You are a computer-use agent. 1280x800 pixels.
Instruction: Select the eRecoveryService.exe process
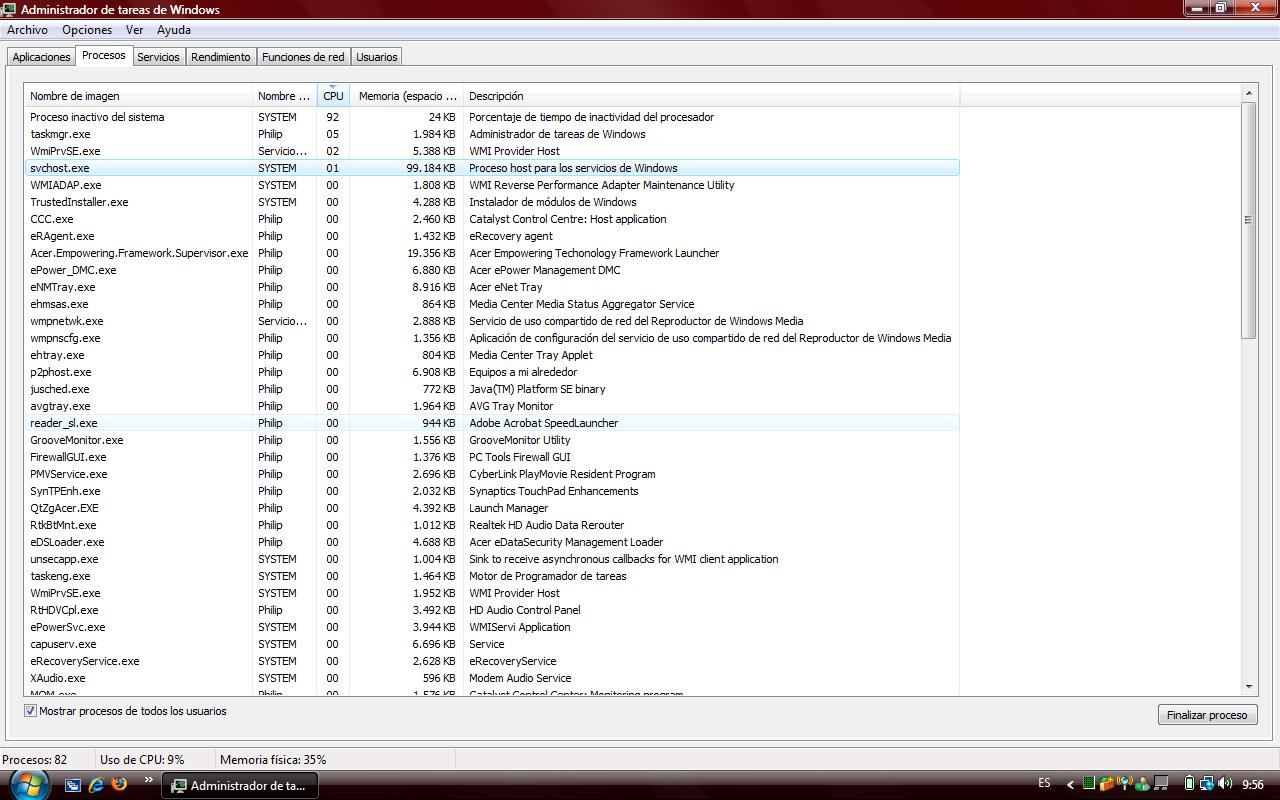[491, 661]
